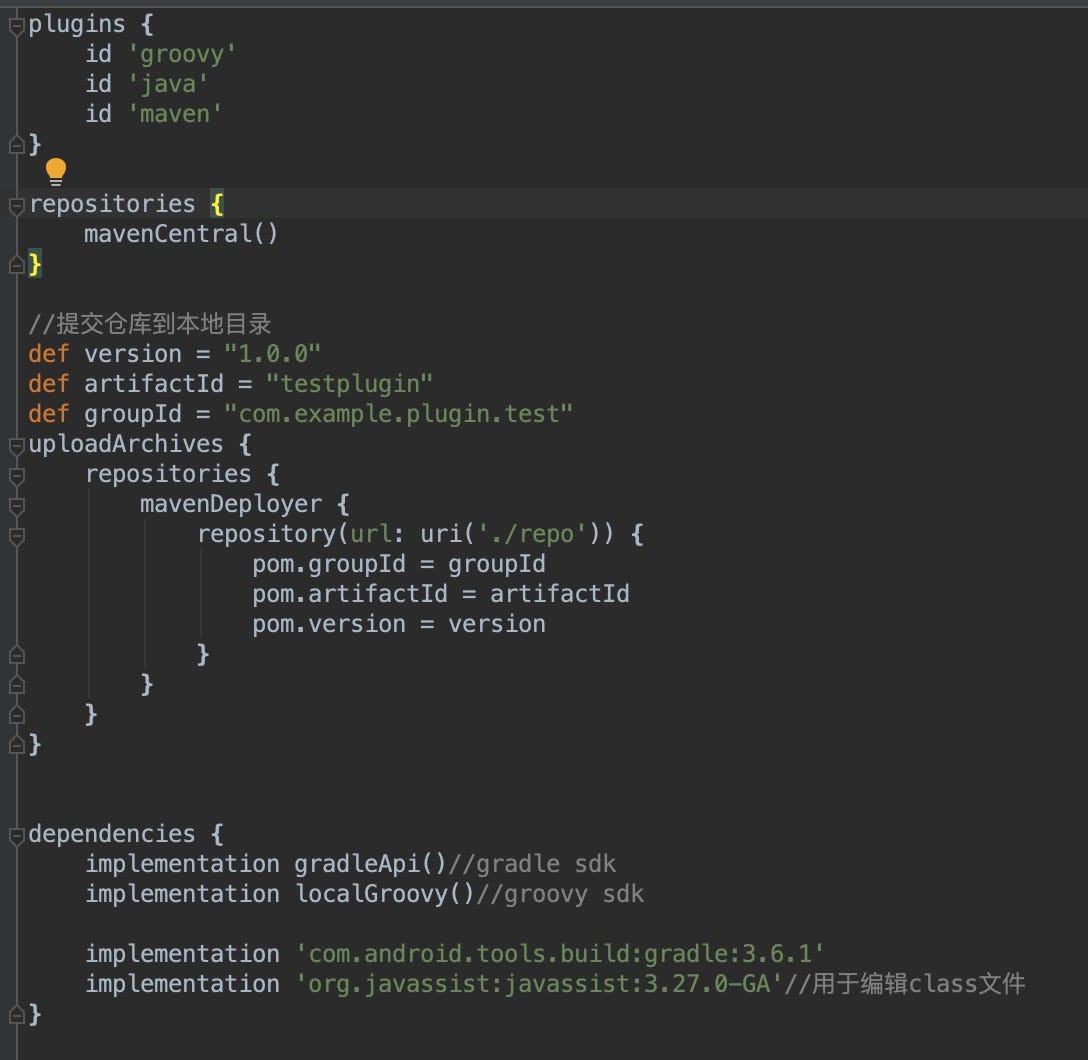
Task: Click the 'groovy' plugin id string
Action: point(183,53)
